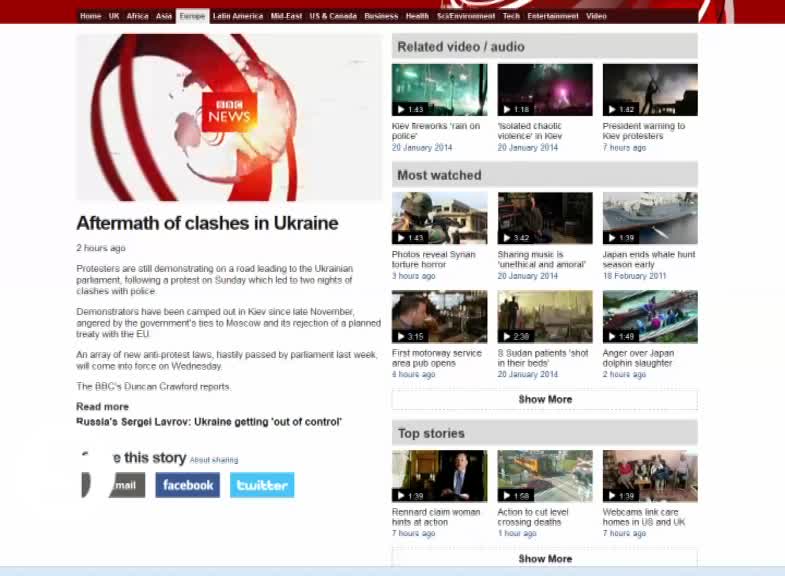Open the Europe navigation tab

coord(192,16)
